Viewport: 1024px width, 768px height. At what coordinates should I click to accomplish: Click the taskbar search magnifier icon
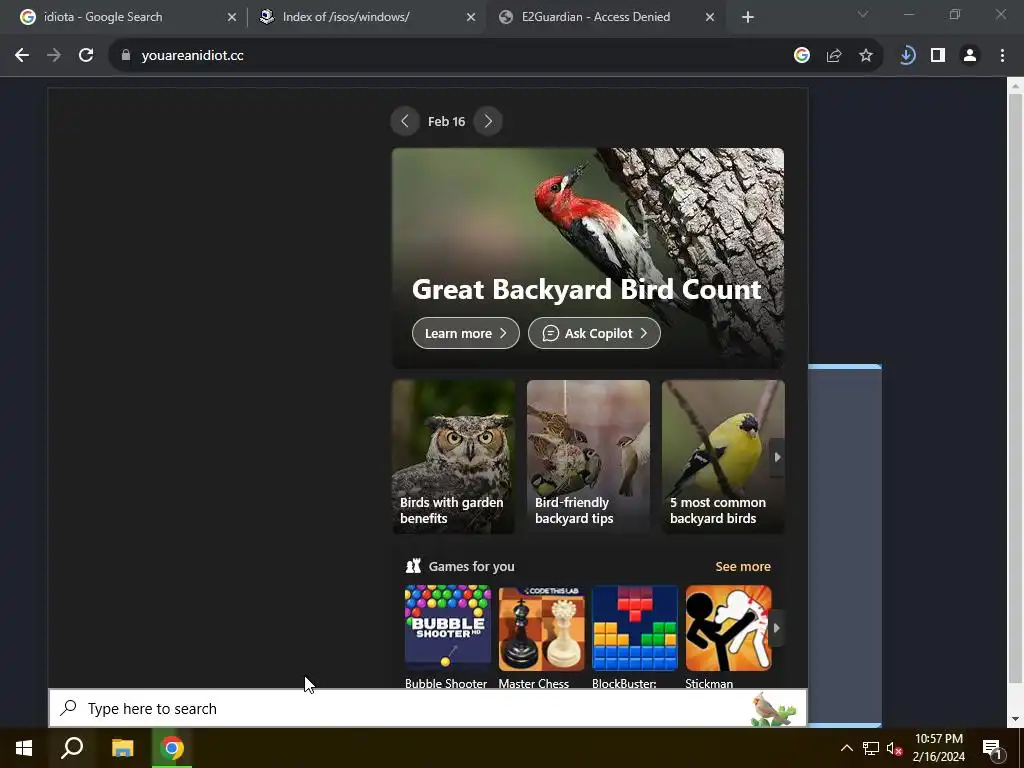(x=72, y=748)
